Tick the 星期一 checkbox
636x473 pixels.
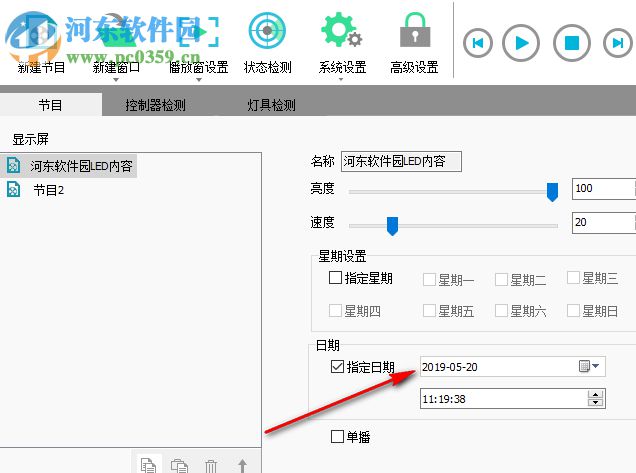click(x=429, y=280)
